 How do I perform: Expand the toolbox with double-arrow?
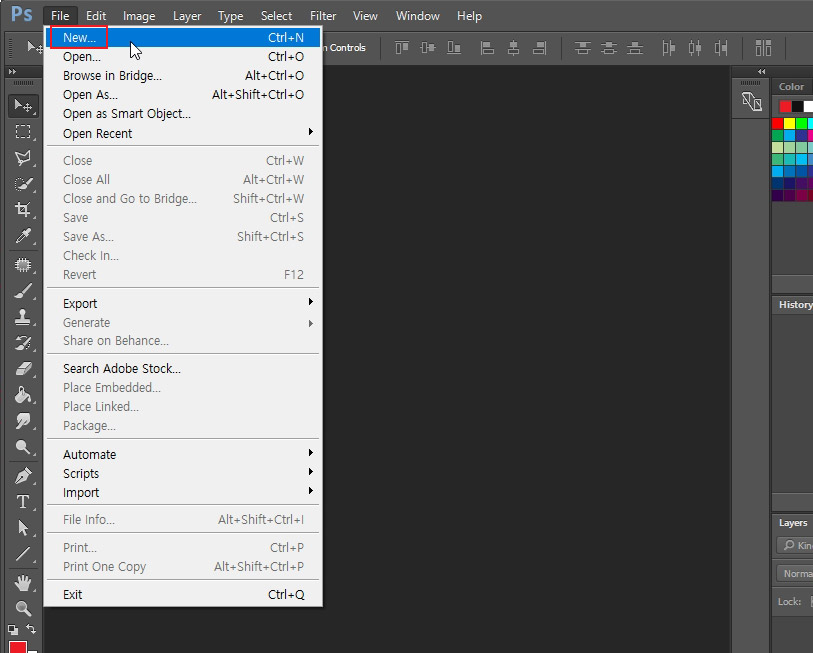(12, 71)
